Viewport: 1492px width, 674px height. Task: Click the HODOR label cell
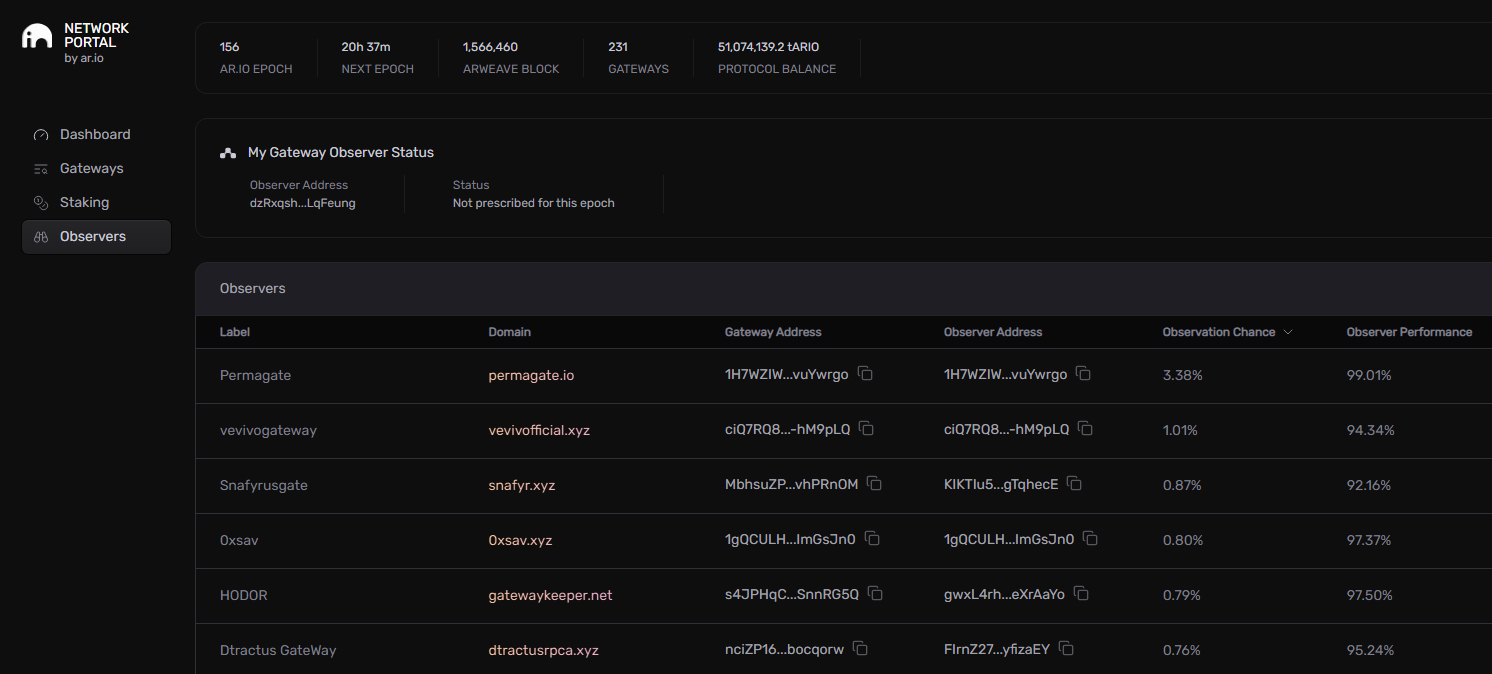[244, 595]
